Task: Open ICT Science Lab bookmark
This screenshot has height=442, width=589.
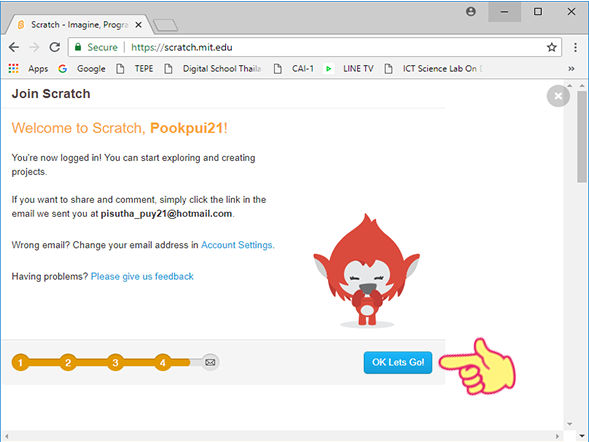Action: 433,69
